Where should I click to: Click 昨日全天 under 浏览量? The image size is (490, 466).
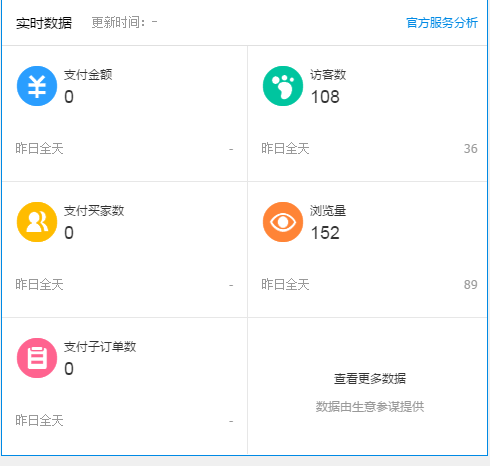pyautogui.click(x=285, y=284)
